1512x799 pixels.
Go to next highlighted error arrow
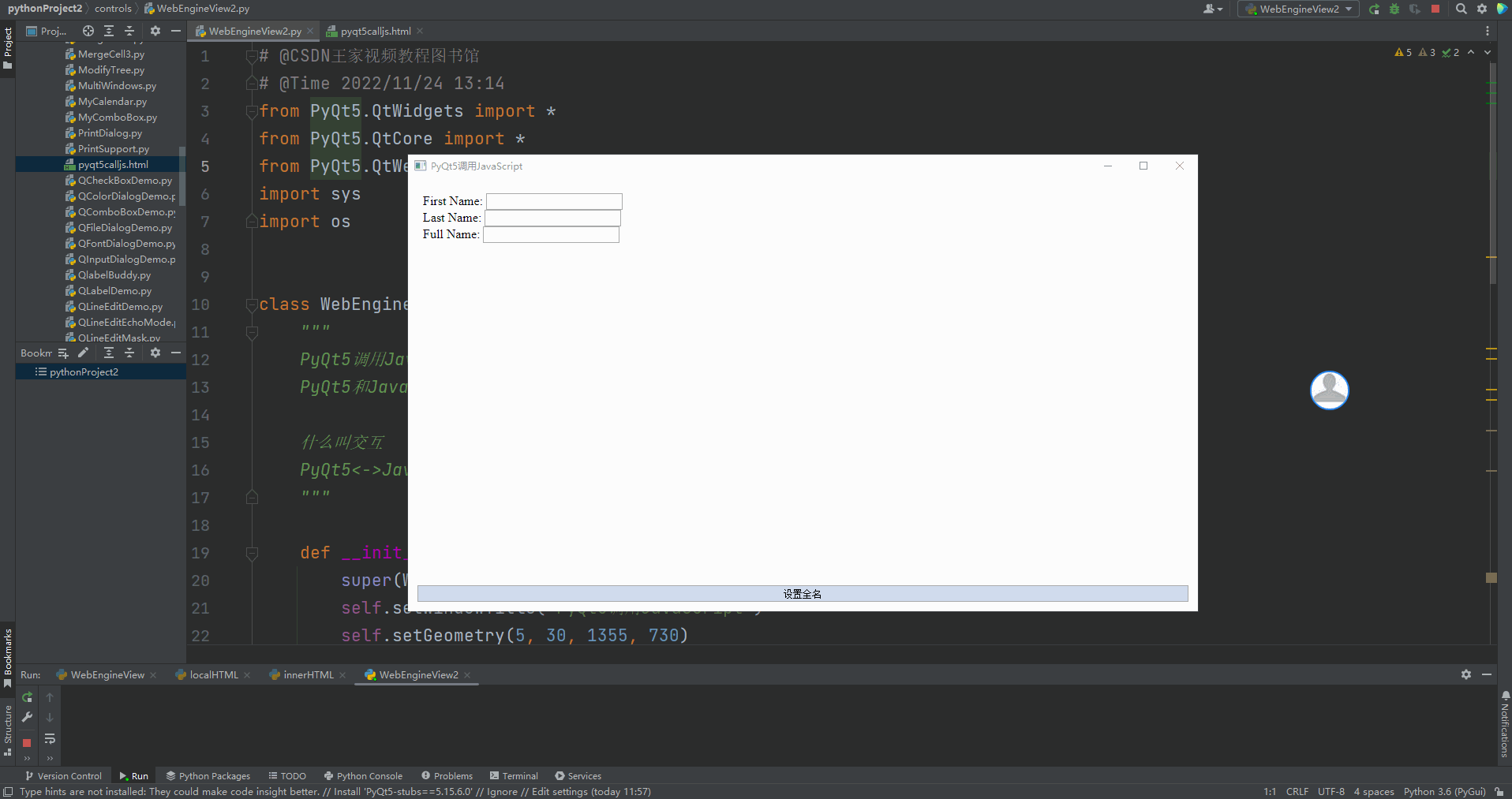tap(1488, 52)
